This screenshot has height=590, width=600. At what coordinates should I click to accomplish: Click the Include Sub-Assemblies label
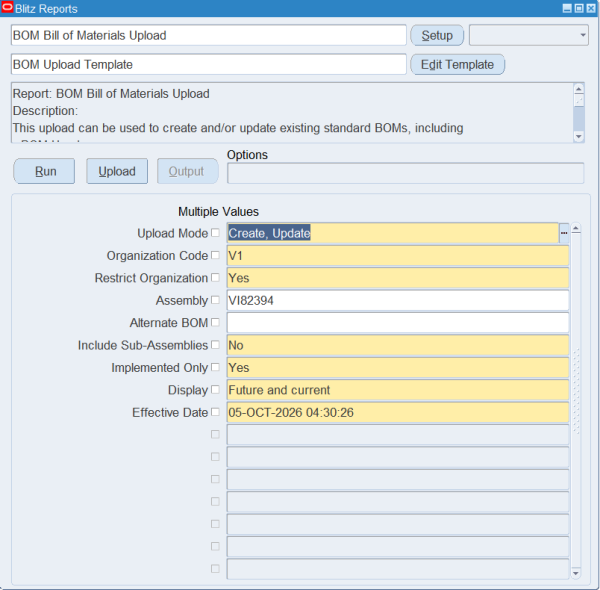click(143, 345)
